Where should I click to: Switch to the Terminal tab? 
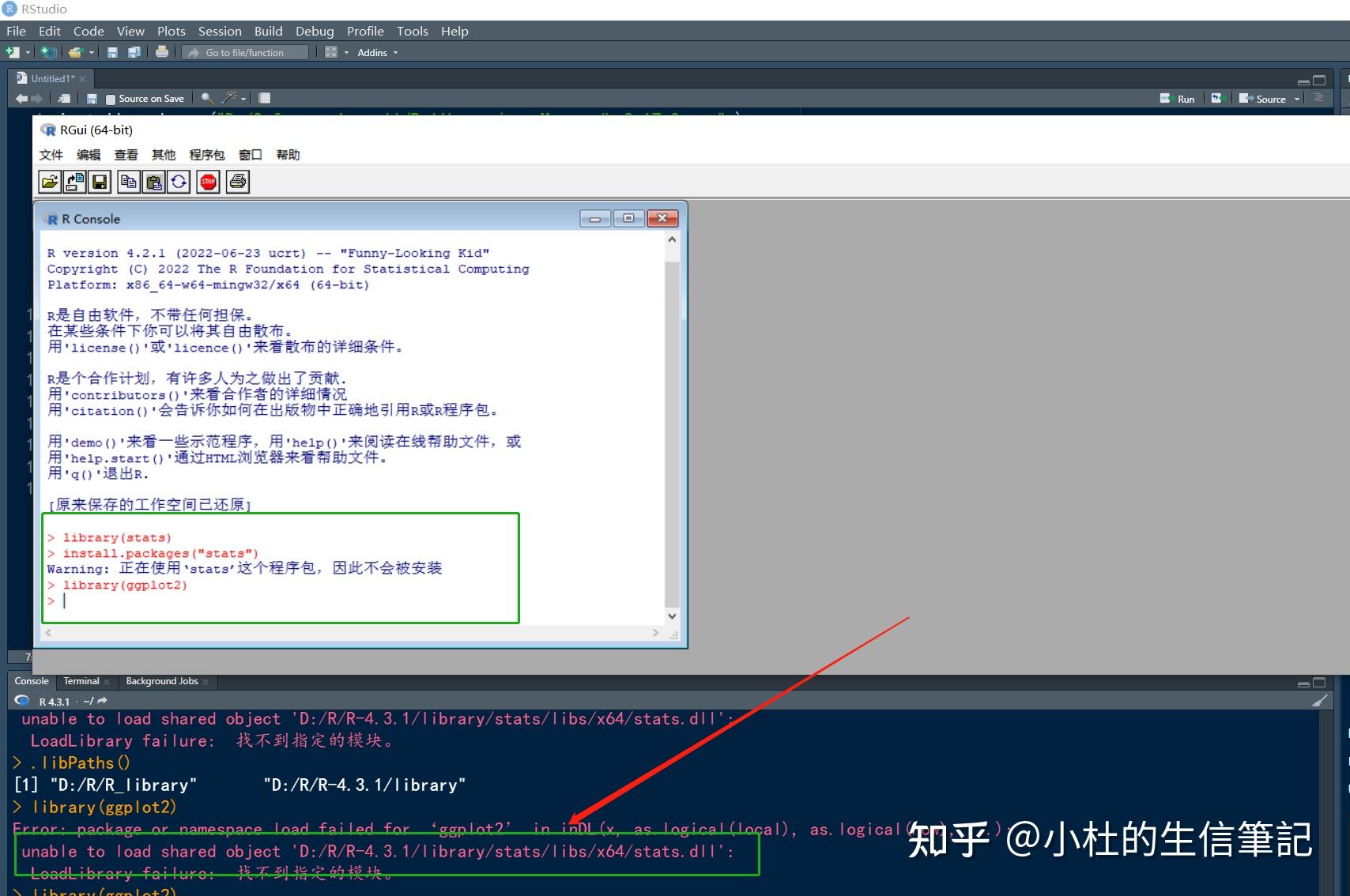pos(81,681)
